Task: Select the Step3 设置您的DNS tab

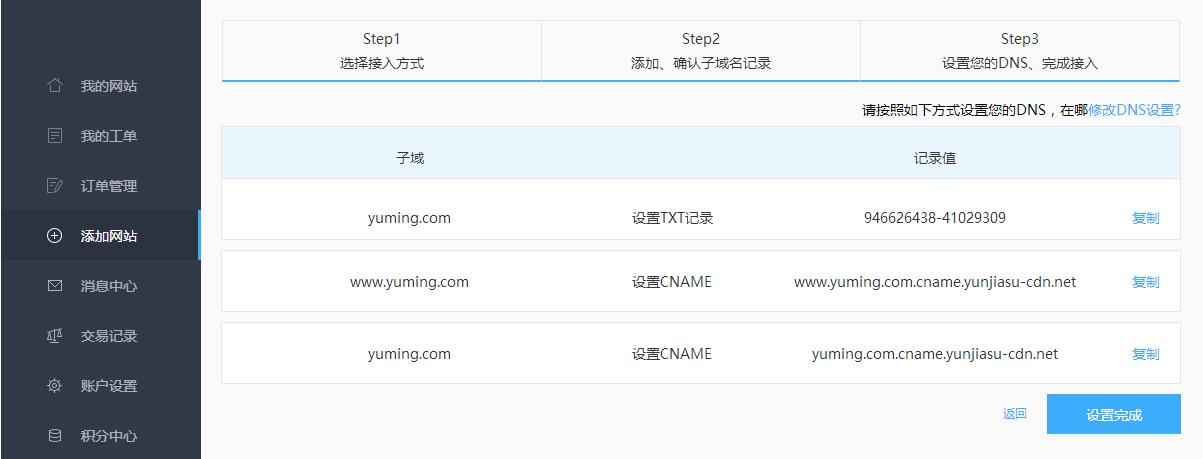Action: tap(1019, 51)
